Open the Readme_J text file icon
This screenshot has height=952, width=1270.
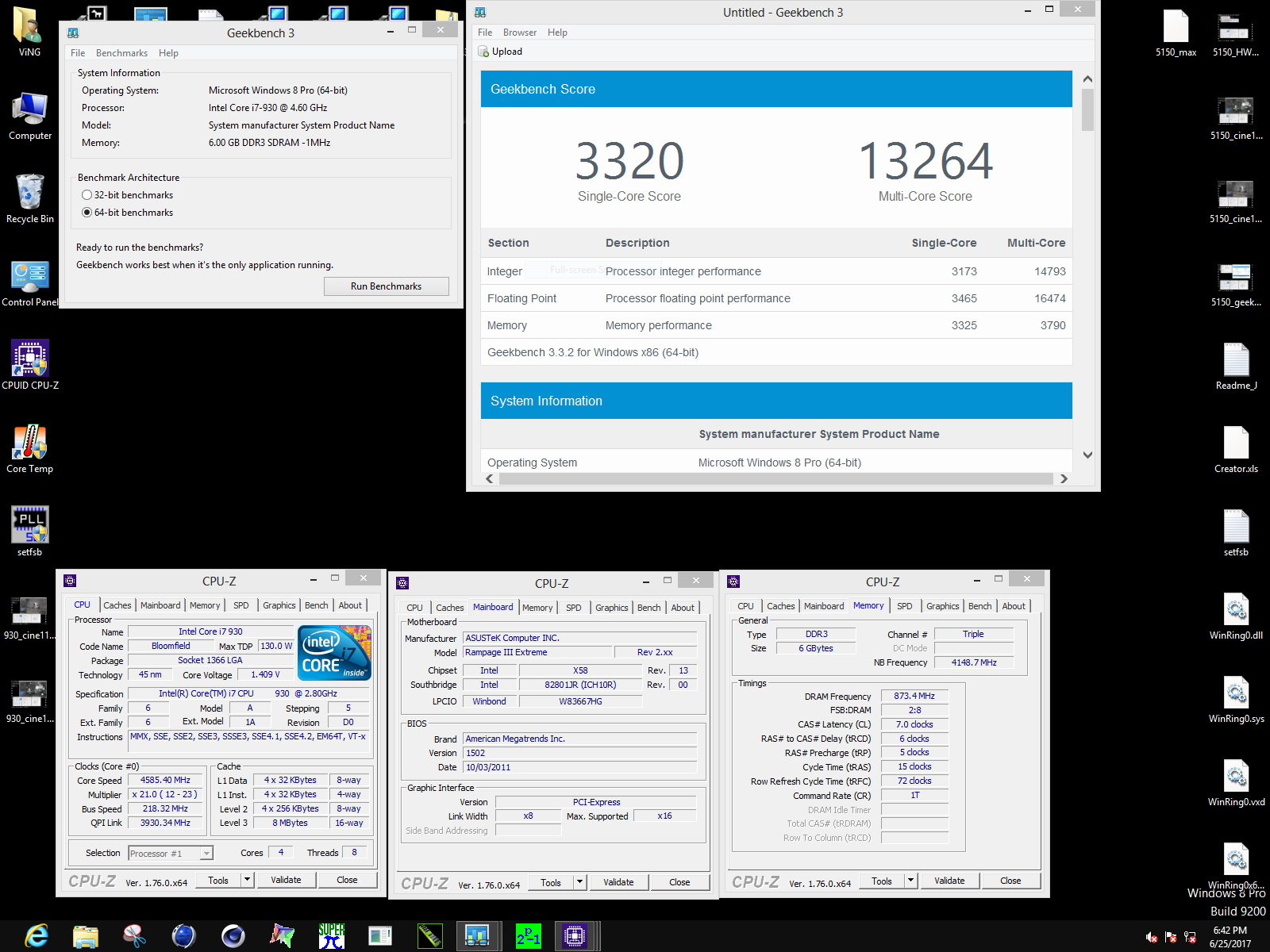point(1236,359)
